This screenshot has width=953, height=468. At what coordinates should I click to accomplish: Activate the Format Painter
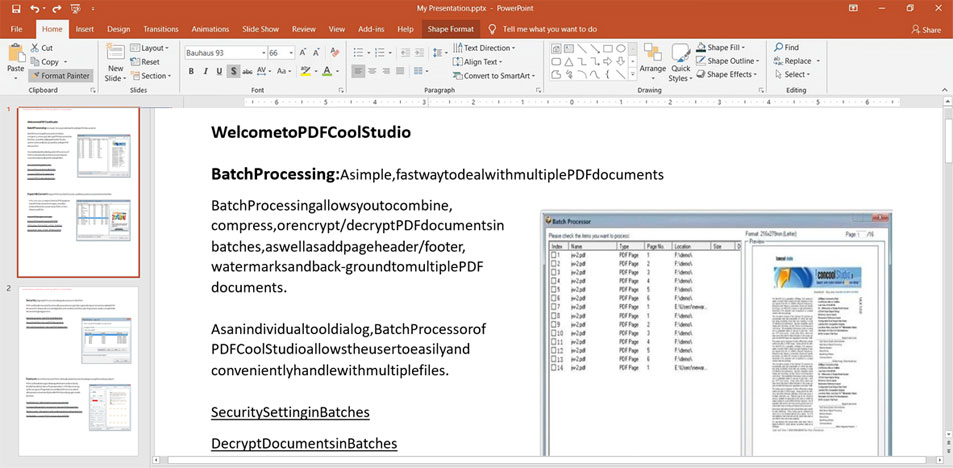(x=61, y=75)
